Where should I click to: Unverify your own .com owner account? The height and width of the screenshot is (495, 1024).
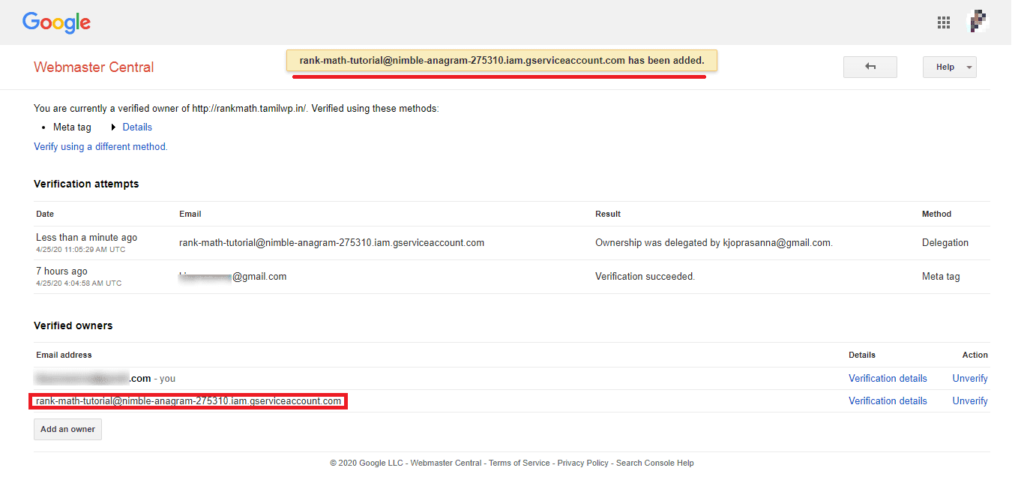pos(970,378)
